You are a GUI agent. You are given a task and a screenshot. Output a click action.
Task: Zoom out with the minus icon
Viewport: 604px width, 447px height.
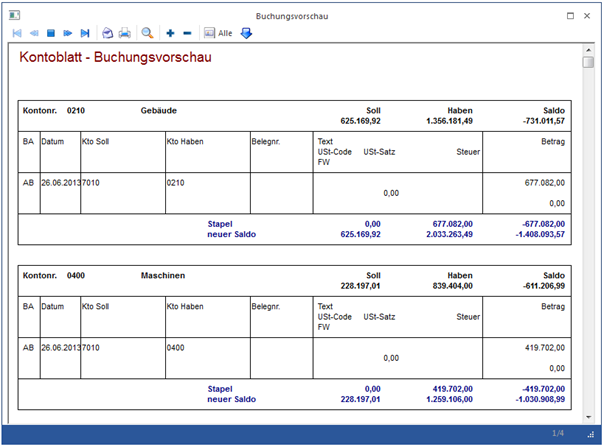pyautogui.click(x=187, y=33)
